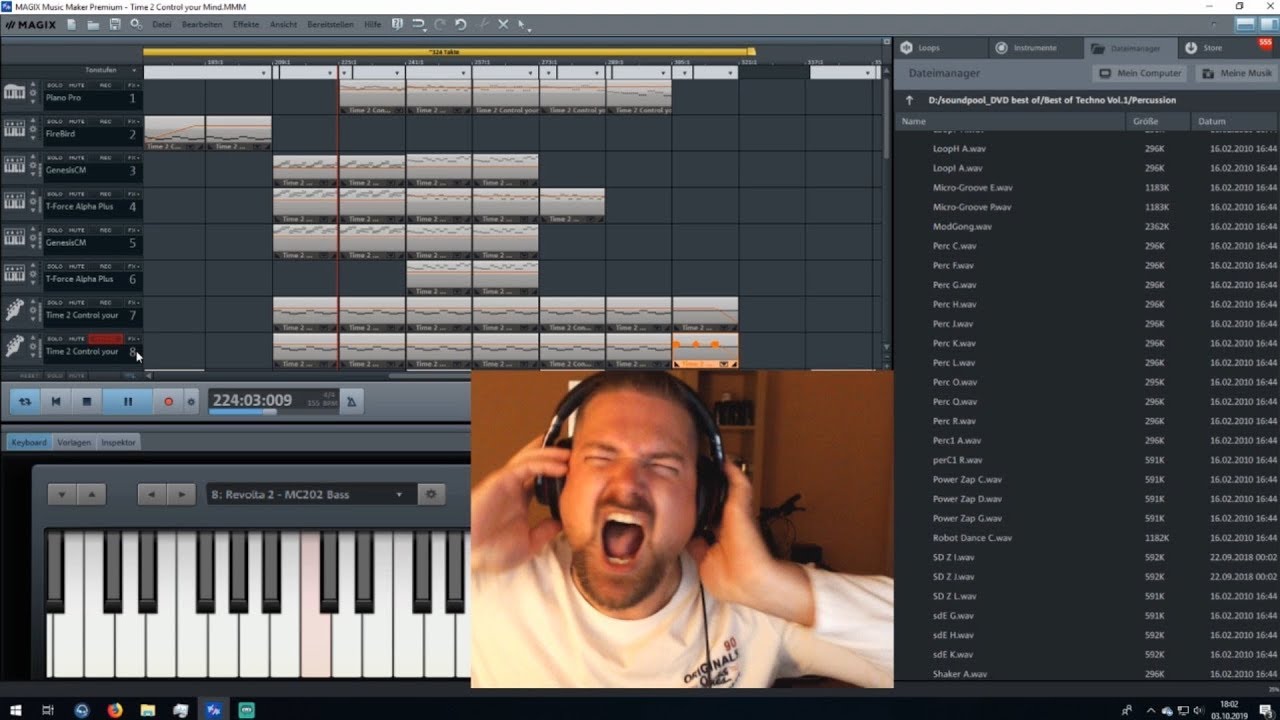Open the notification center icon

[x=1265, y=710]
